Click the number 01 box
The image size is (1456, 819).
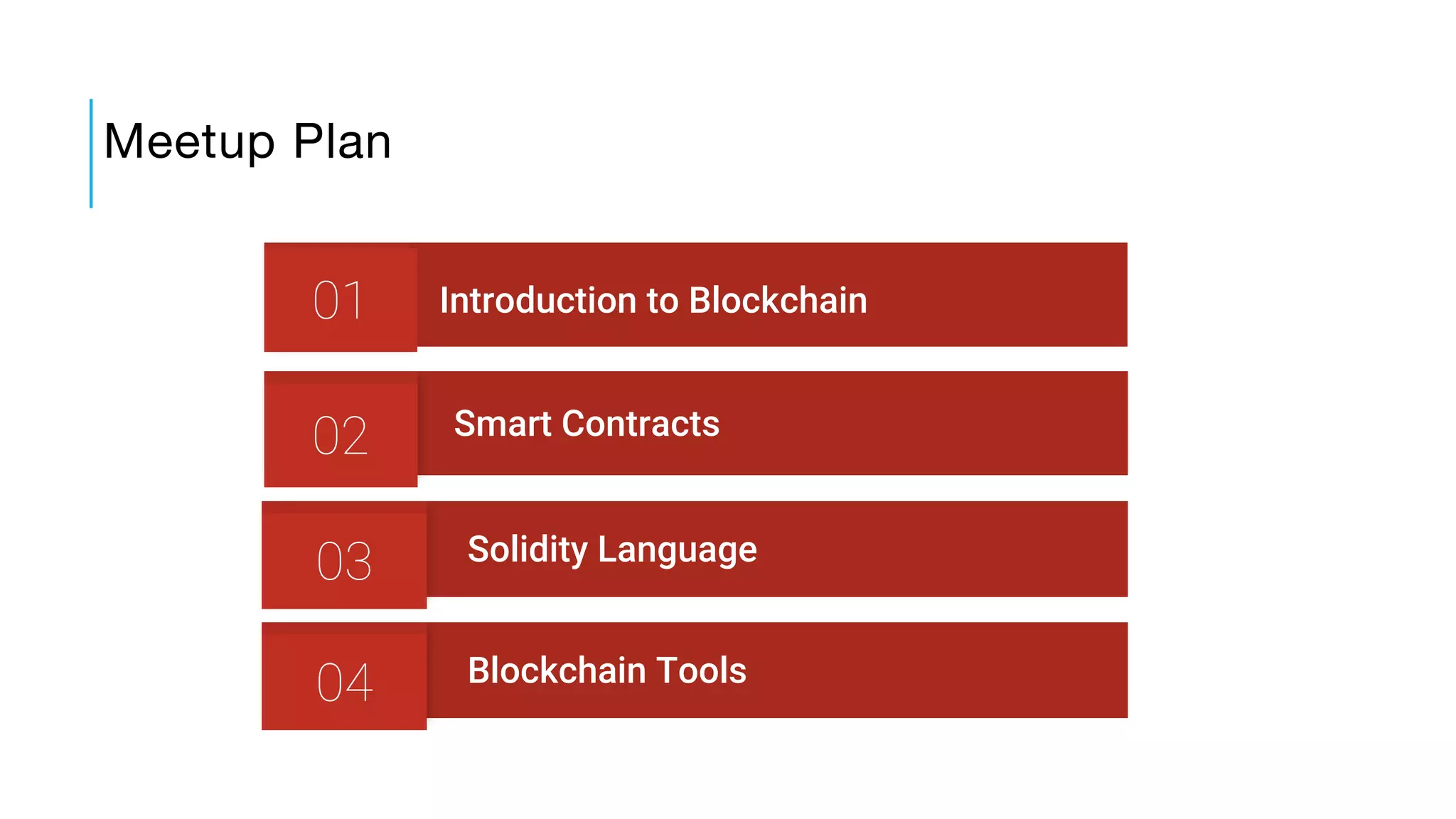(x=341, y=297)
